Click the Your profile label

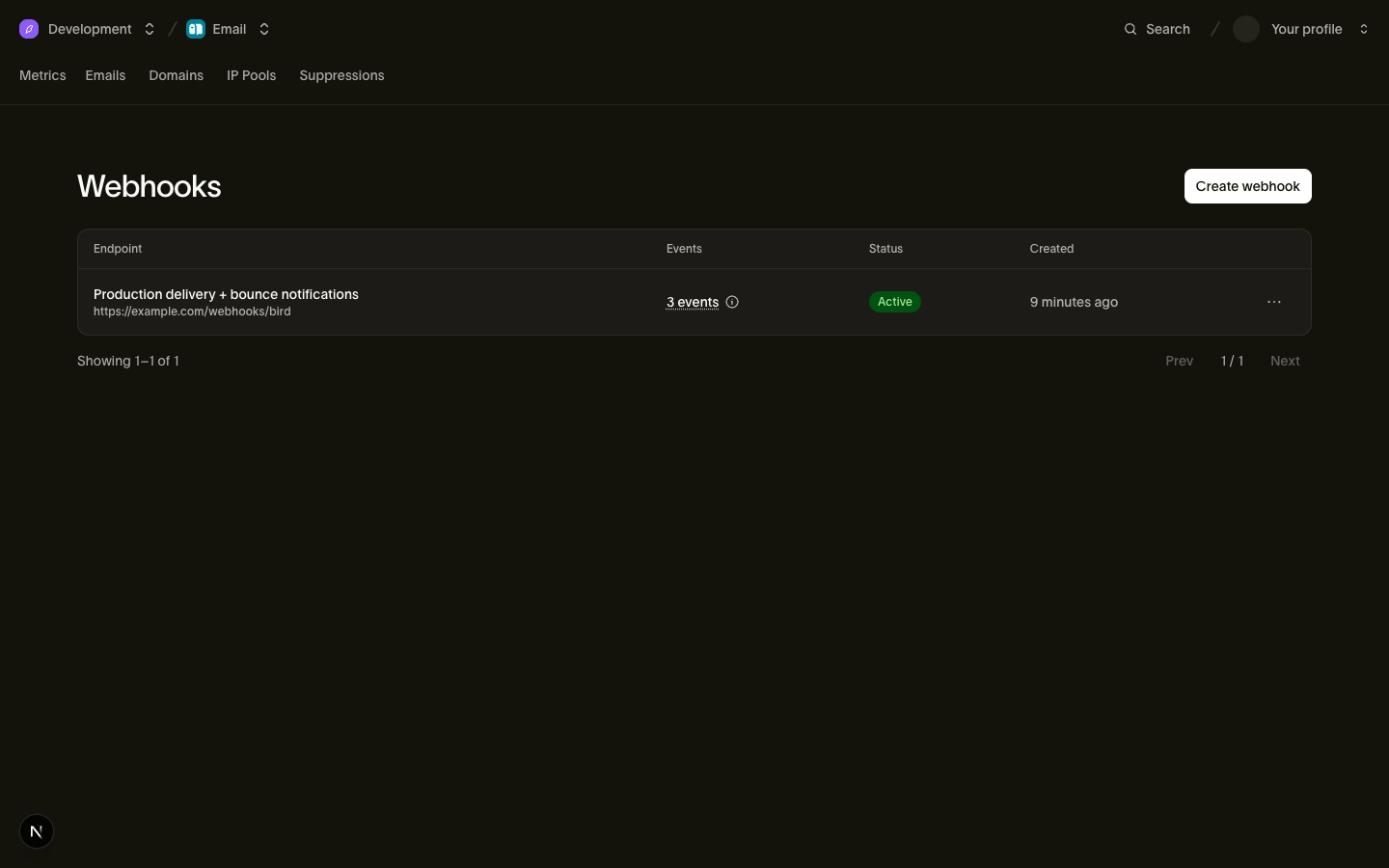[1306, 29]
